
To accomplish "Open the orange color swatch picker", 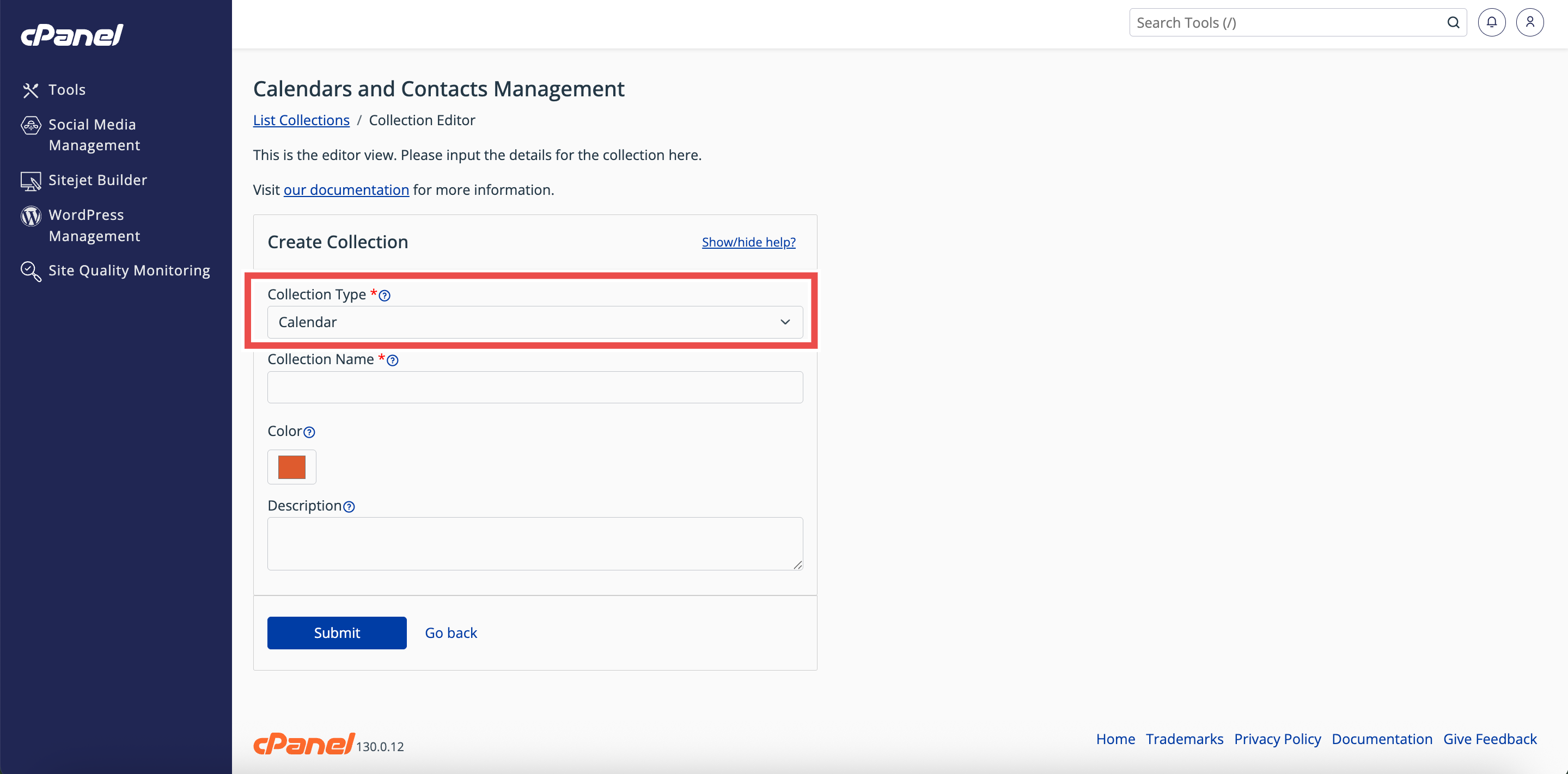I will pos(291,466).
